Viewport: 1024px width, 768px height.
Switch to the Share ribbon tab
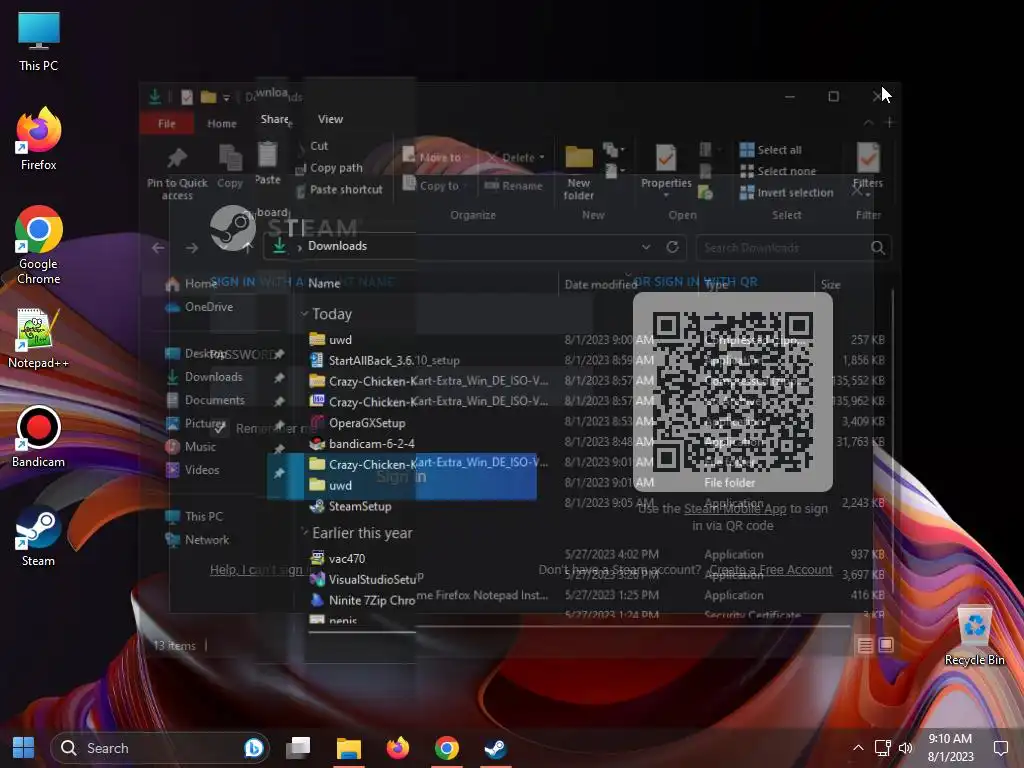(276, 120)
